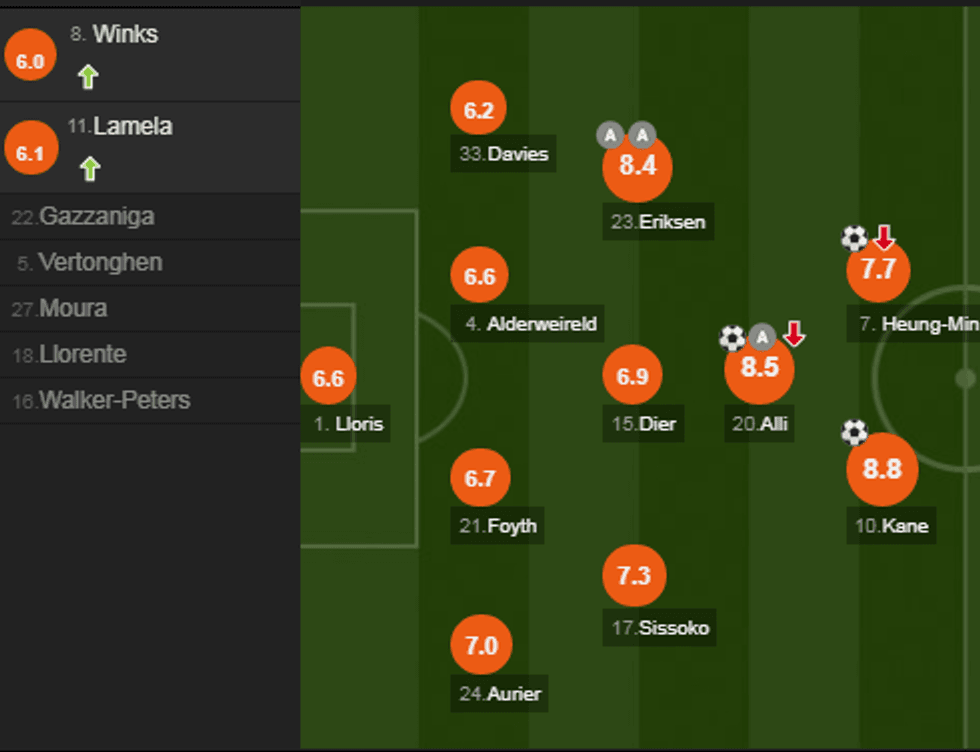Open Llorente from the bench list
The image size is (980, 752).
pos(83,355)
